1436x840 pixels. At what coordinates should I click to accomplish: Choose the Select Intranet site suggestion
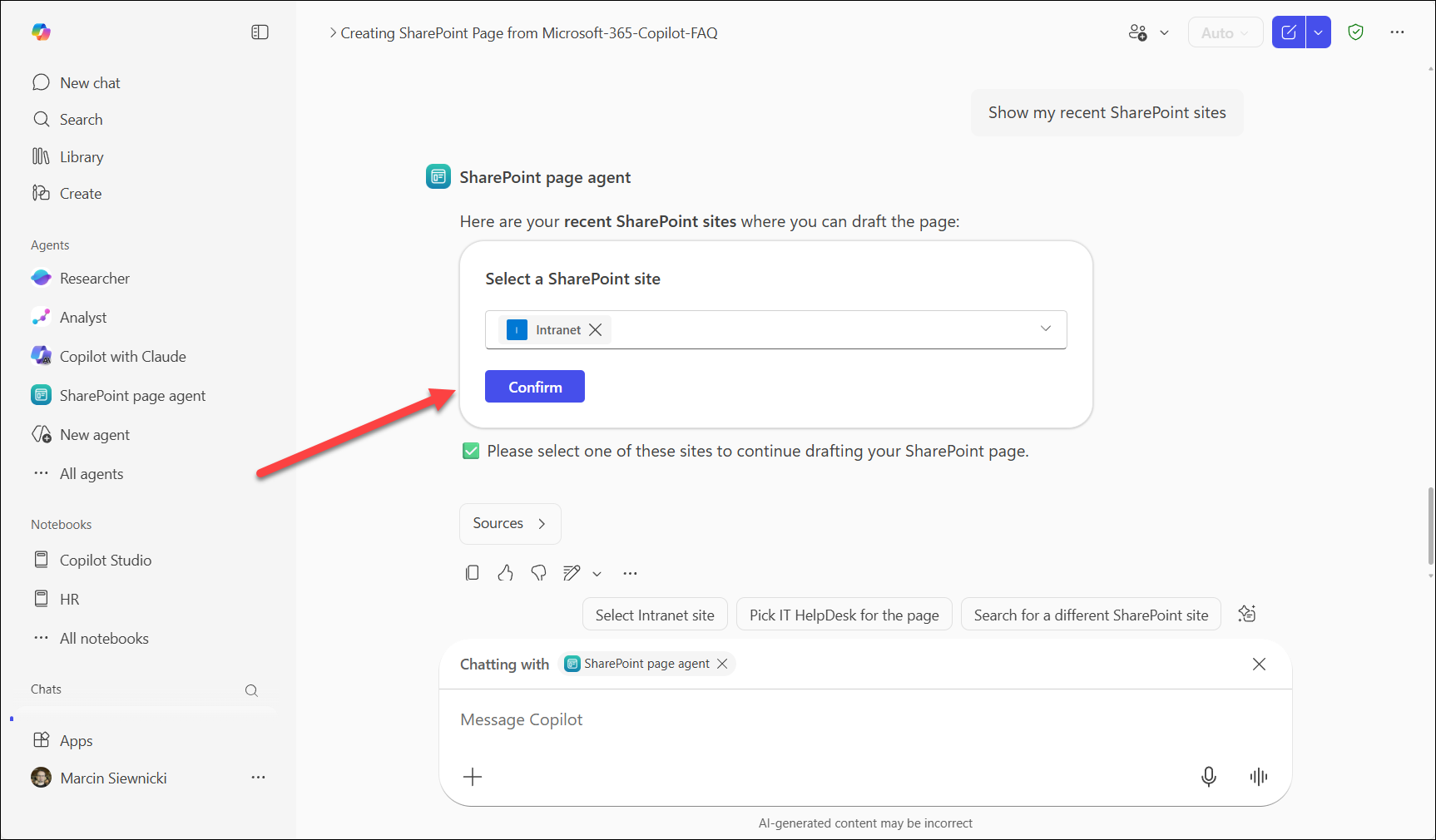(x=654, y=615)
